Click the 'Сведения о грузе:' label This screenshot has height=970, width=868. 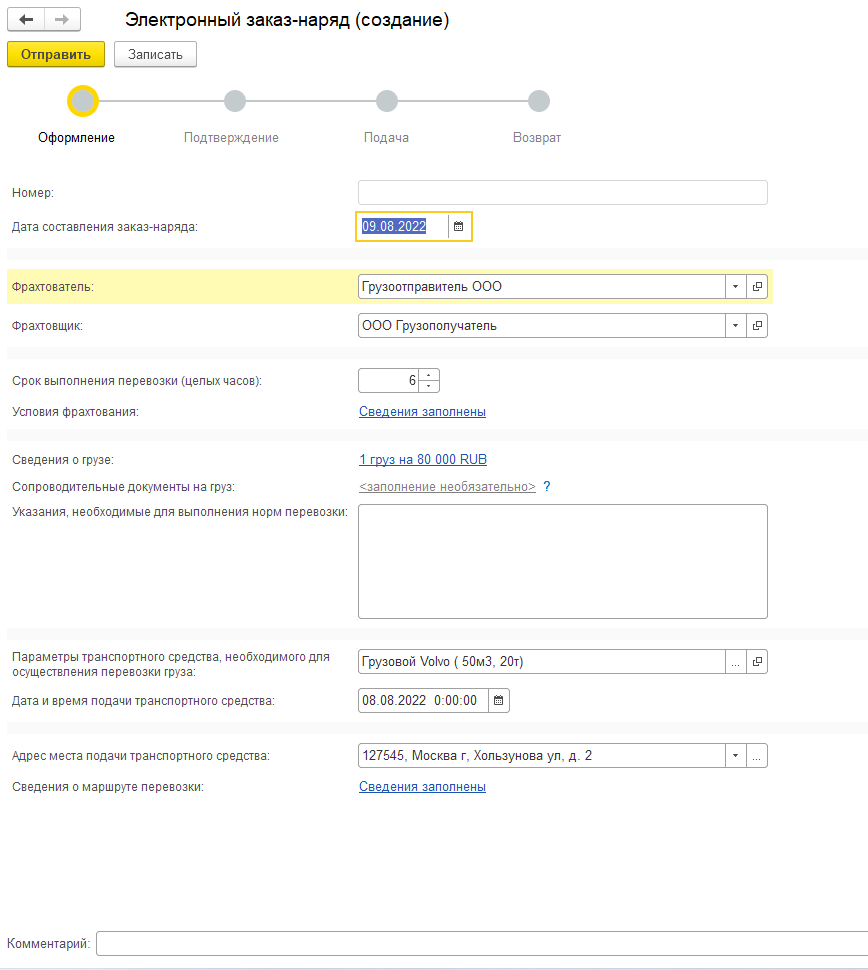[x=63, y=460]
